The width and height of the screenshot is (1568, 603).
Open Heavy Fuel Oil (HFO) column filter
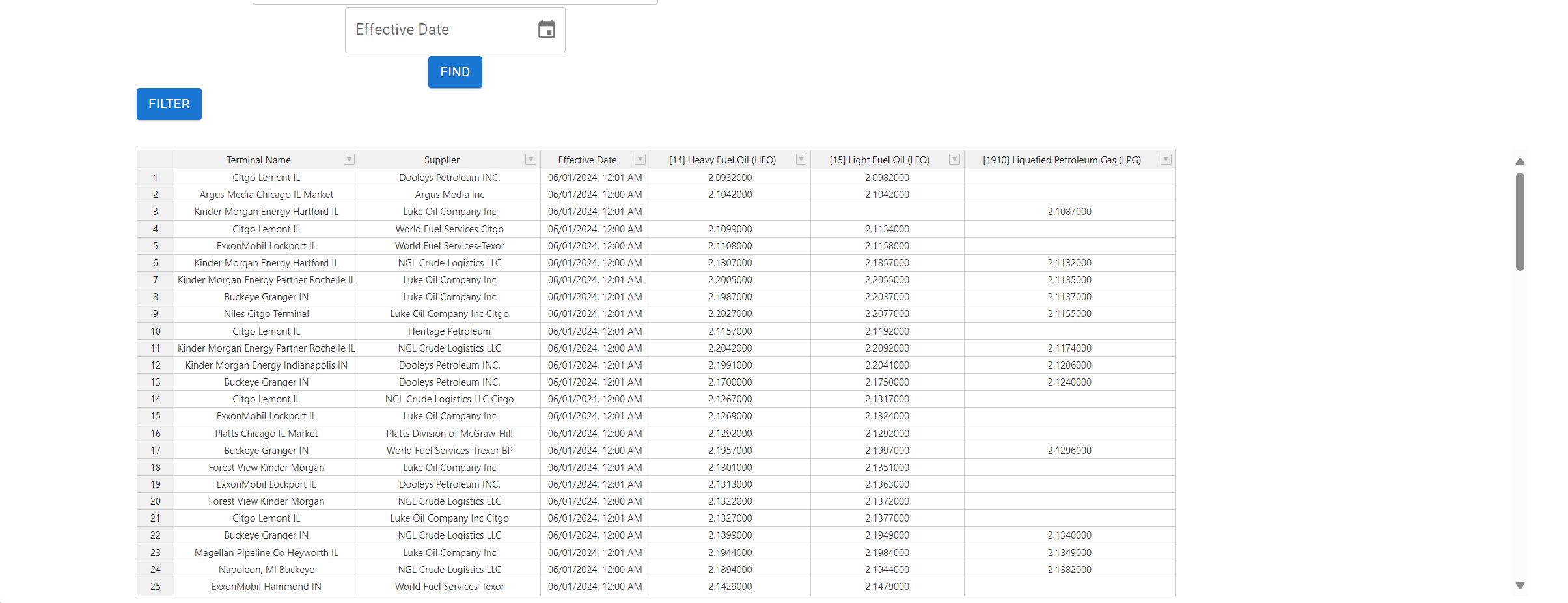click(801, 160)
